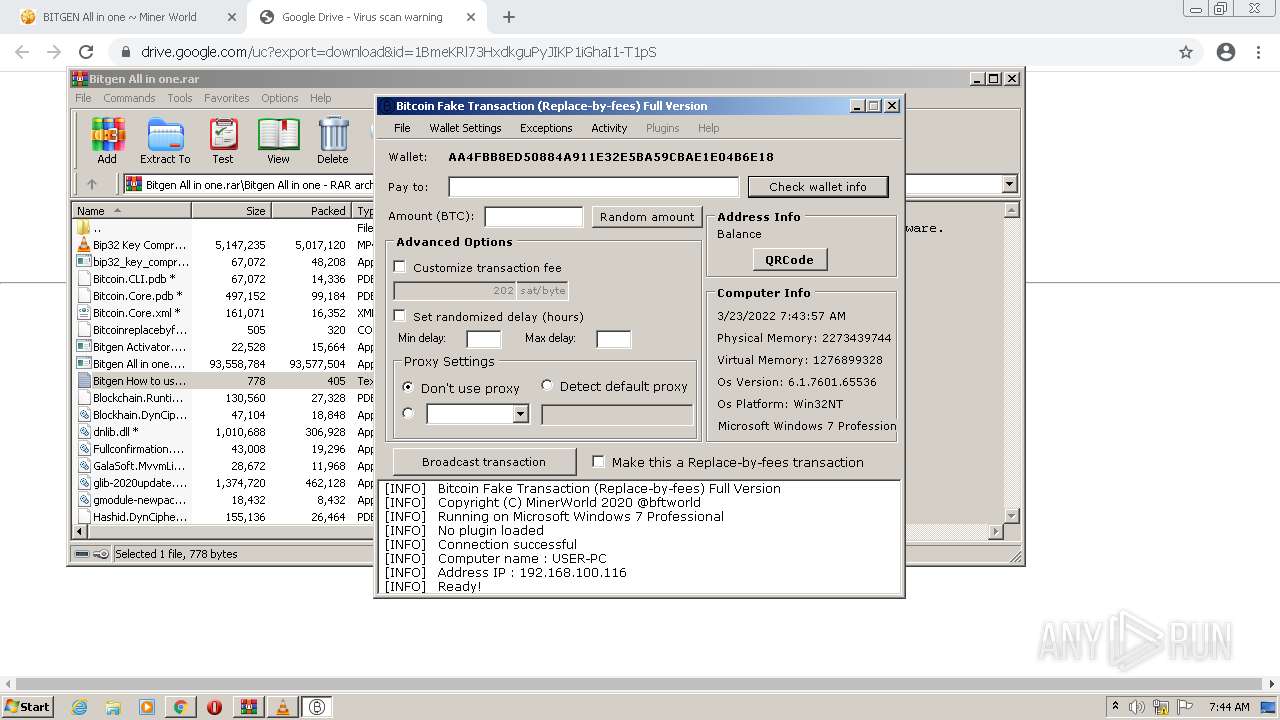Select Detect default proxy radio button
The height and width of the screenshot is (720, 1280).
(x=547, y=385)
